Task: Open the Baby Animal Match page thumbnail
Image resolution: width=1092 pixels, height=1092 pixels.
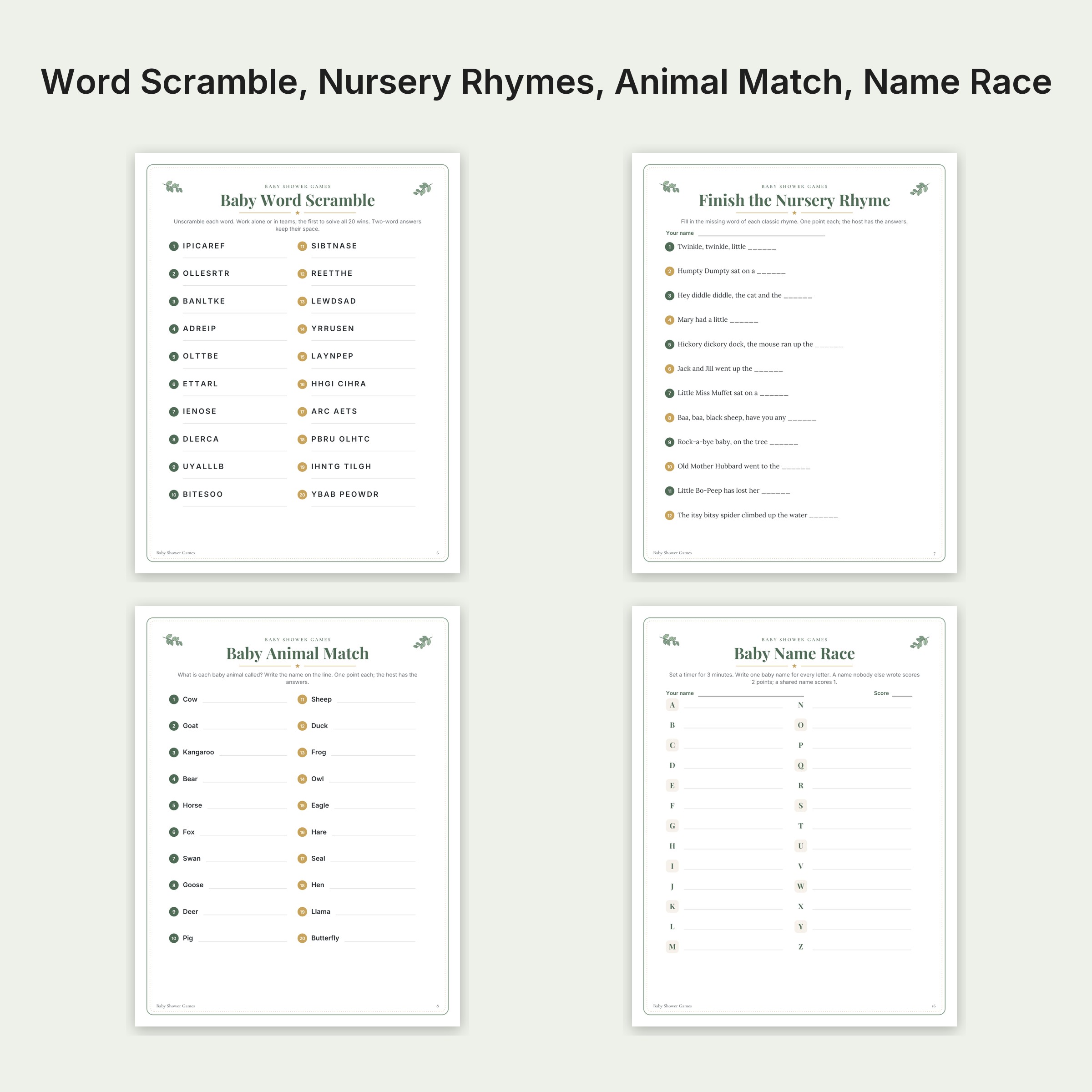Action: tap(297, 816)
